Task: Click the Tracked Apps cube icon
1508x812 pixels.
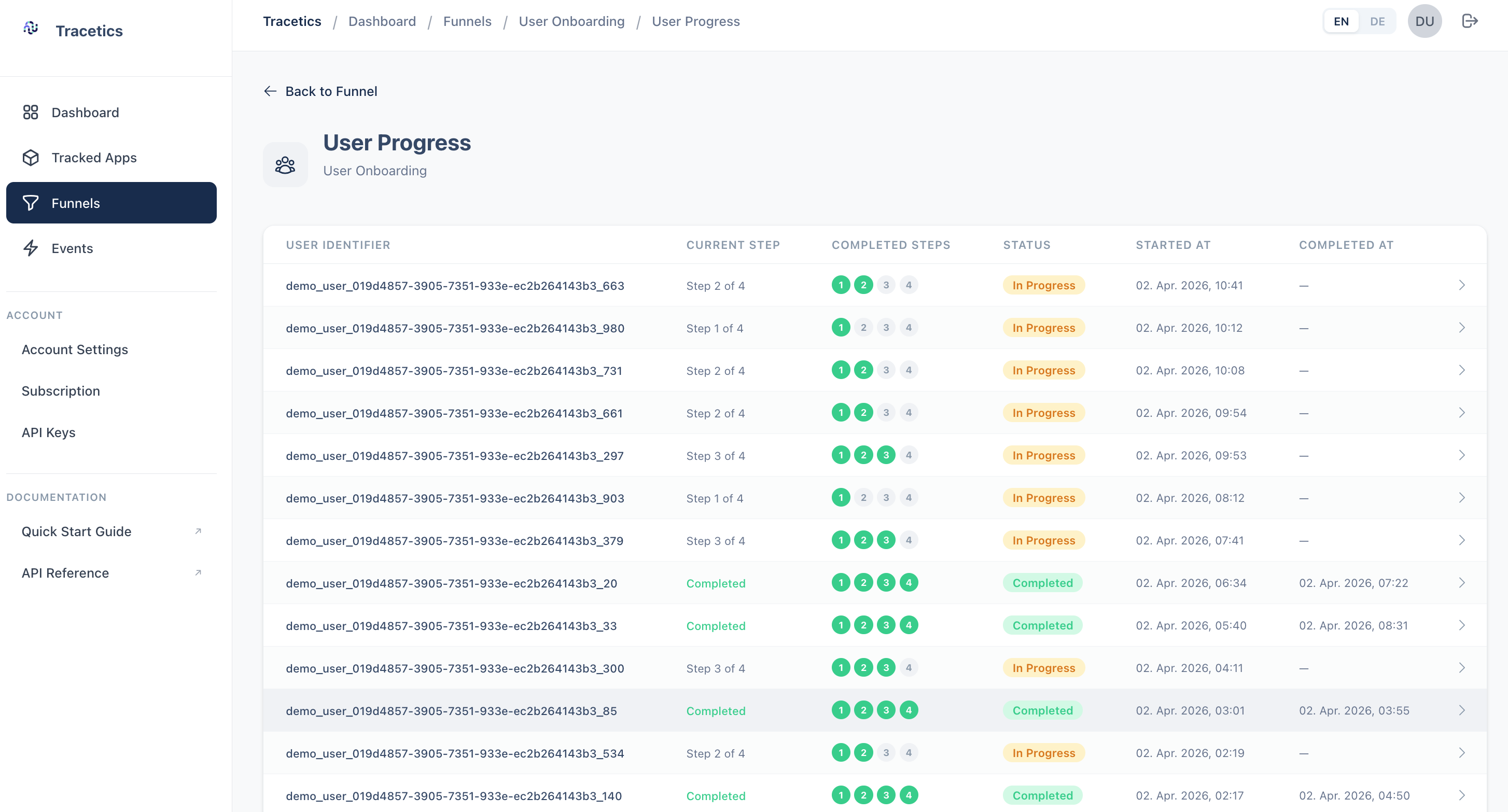Action: pos(31,158)
